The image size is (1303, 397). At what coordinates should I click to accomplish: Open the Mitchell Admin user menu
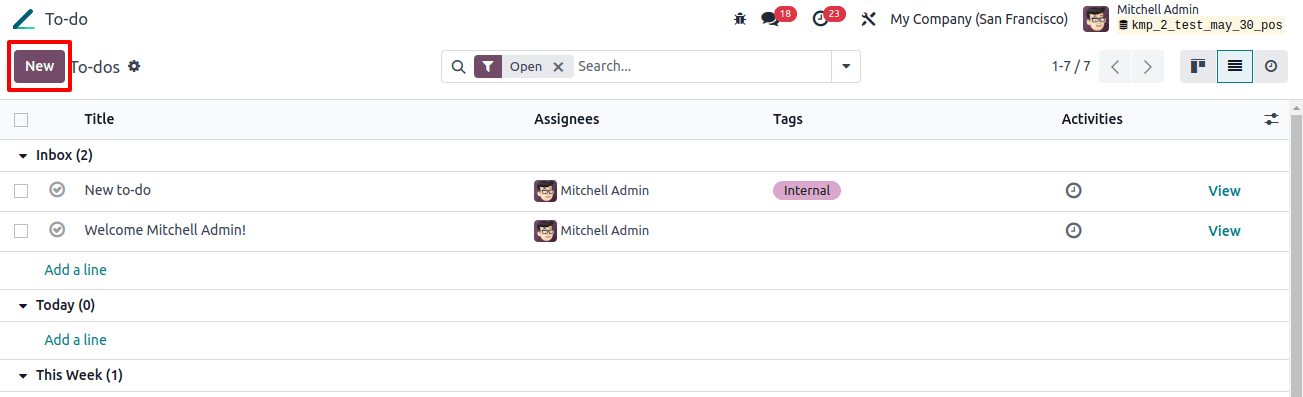tap(1185, 18)
